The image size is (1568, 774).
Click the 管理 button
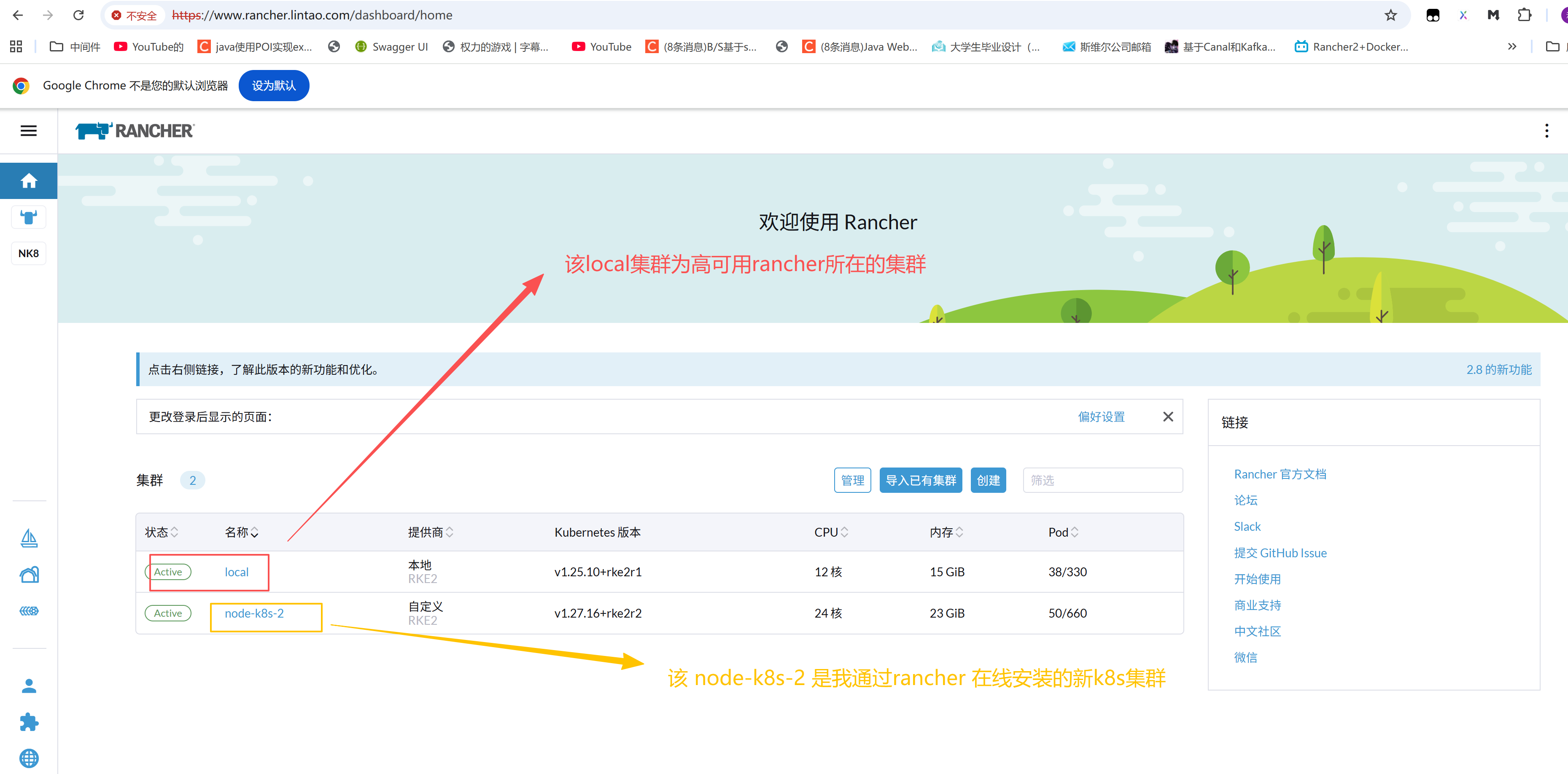(x=852, y=481)
